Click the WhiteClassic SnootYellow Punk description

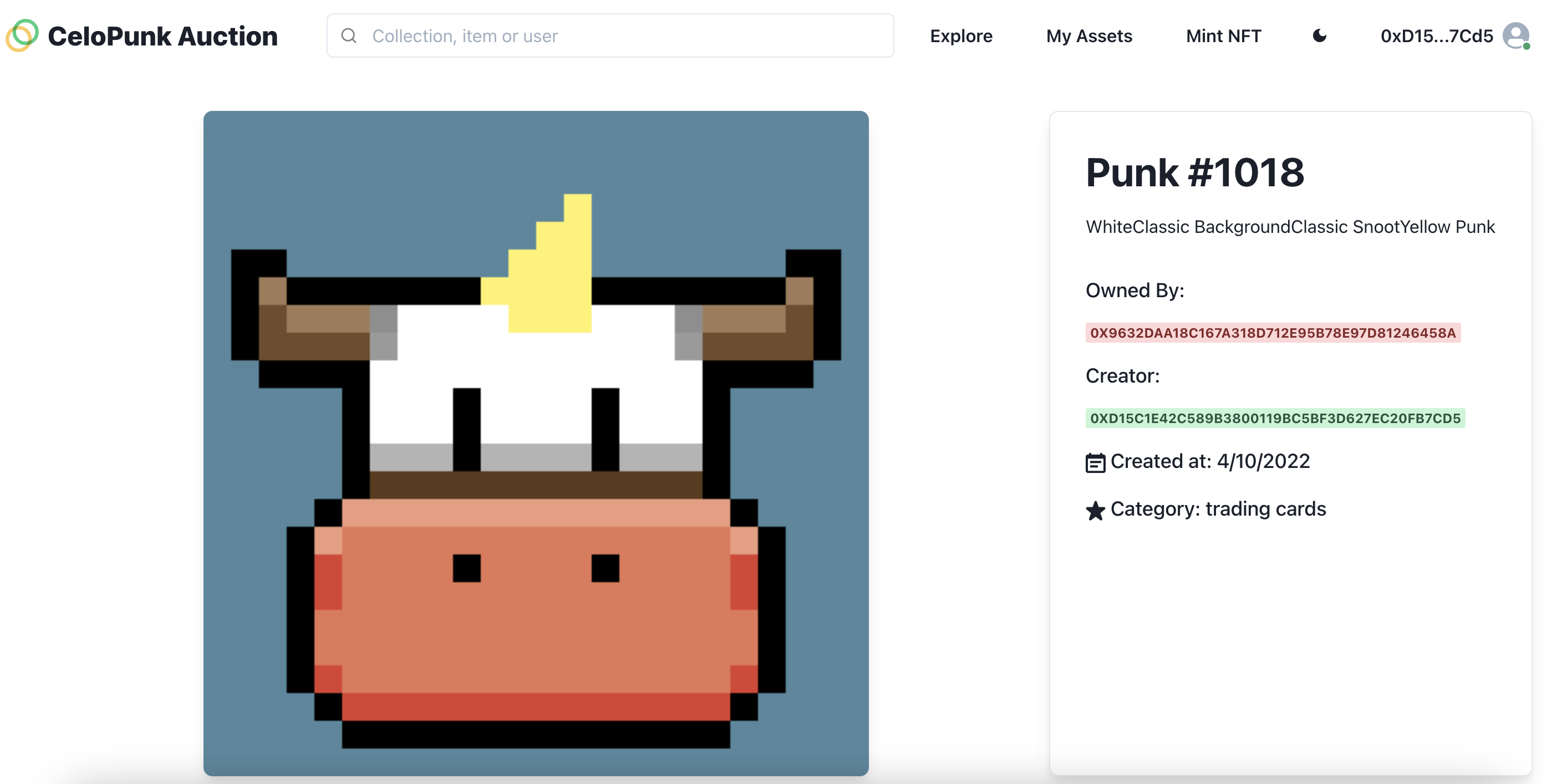1290,227
